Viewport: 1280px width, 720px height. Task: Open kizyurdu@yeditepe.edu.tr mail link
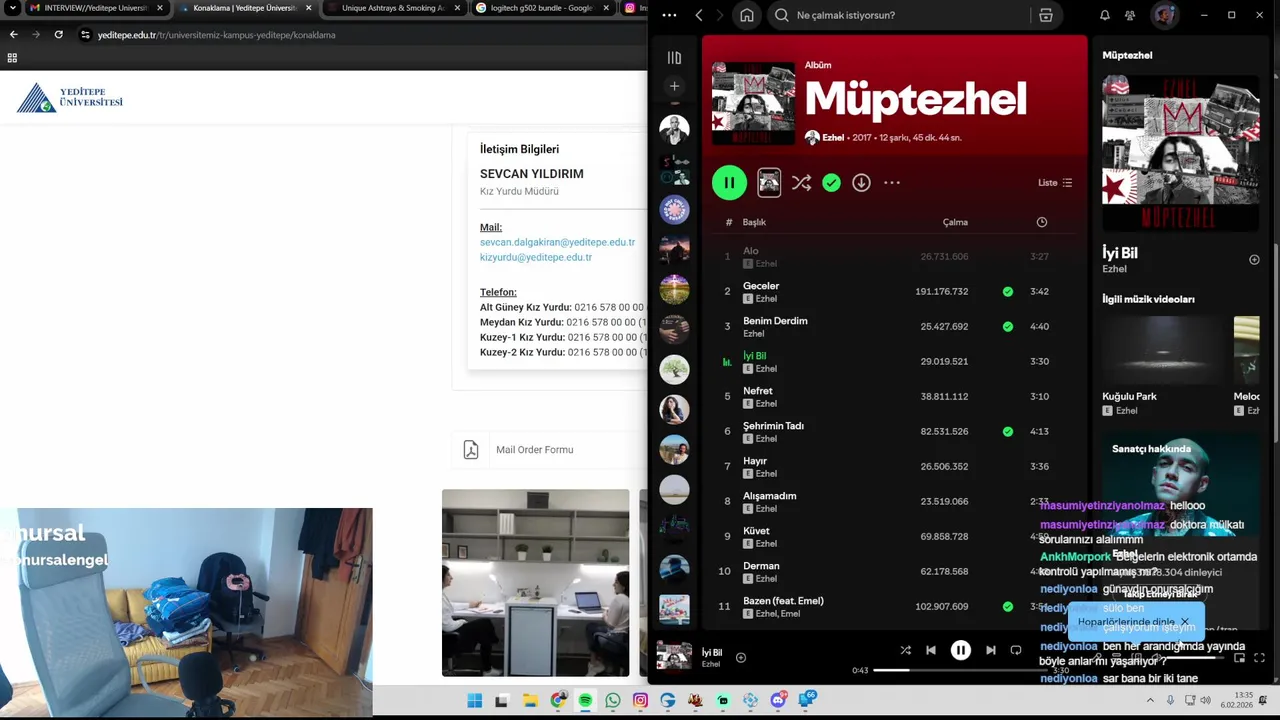(x=536, y=257)
